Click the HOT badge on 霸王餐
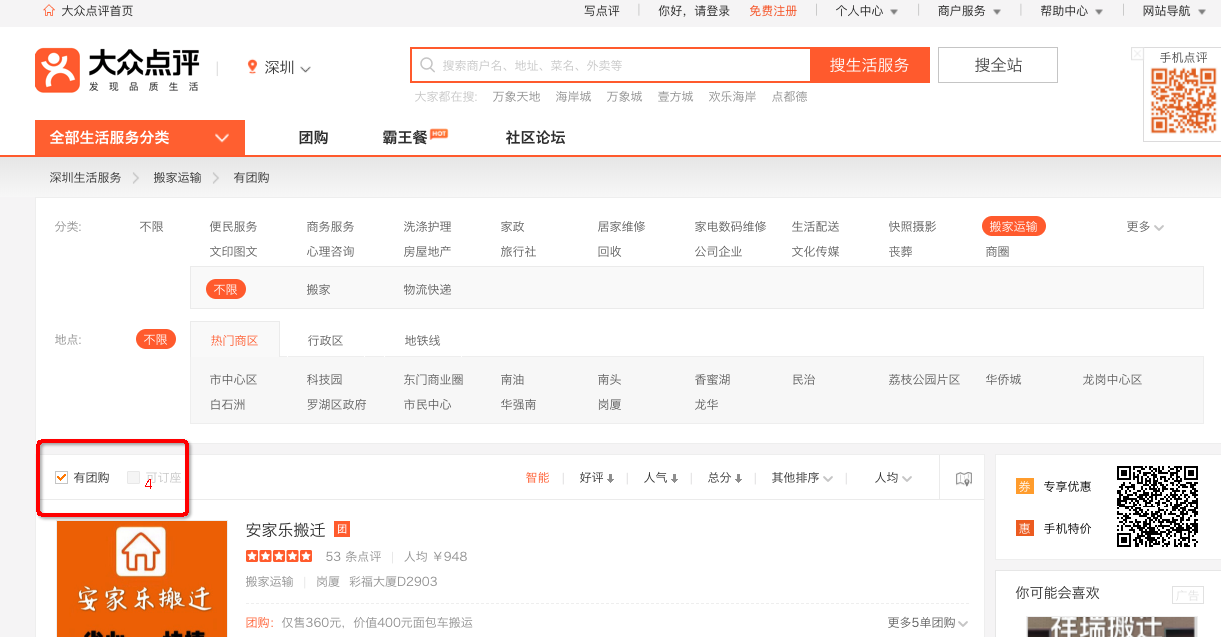This screenshot has height=637, width=1221. (x=439, y=133)
